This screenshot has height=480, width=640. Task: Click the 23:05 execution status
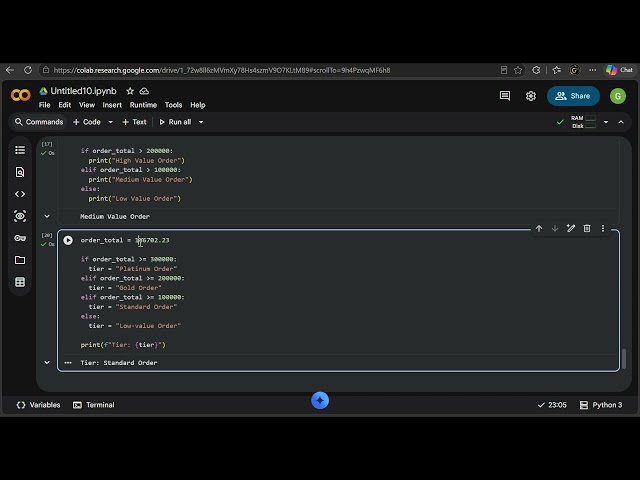[552, 405]
